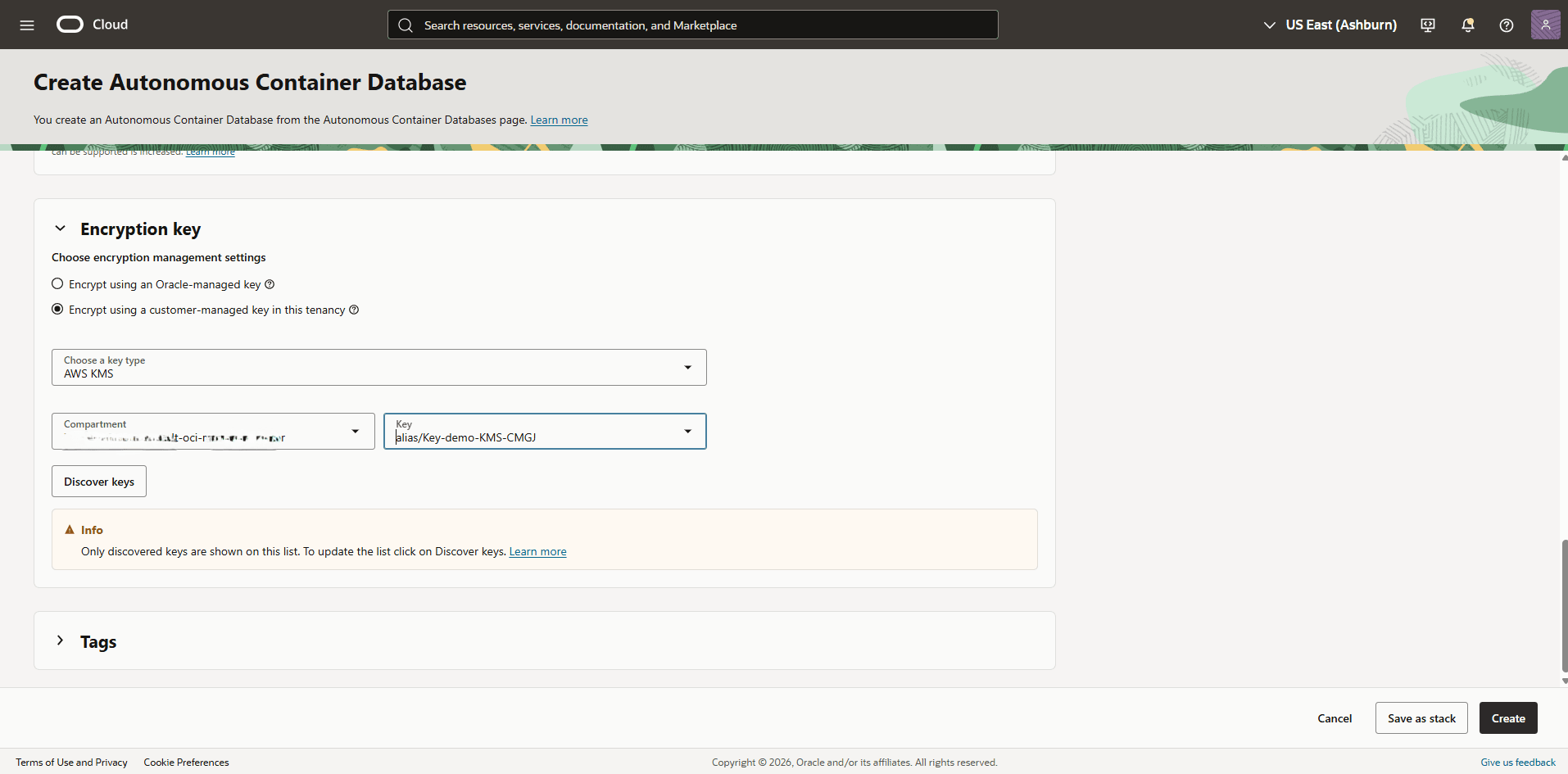1568x774 pixels.
Task: Click the search magnifier icon
Action: pos(406,25)
